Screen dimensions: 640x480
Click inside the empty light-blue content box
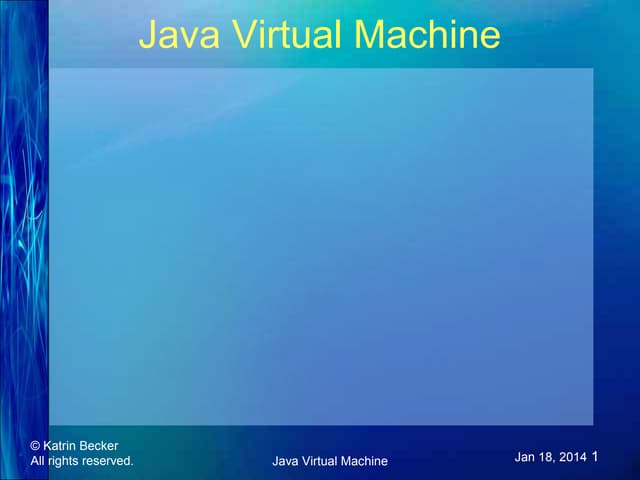point(320,245)
